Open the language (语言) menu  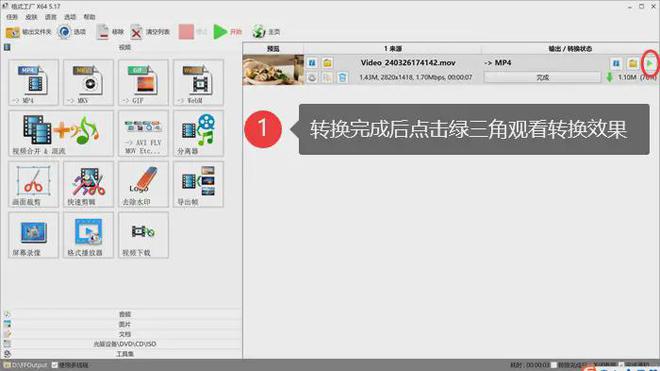coord(51,17)
